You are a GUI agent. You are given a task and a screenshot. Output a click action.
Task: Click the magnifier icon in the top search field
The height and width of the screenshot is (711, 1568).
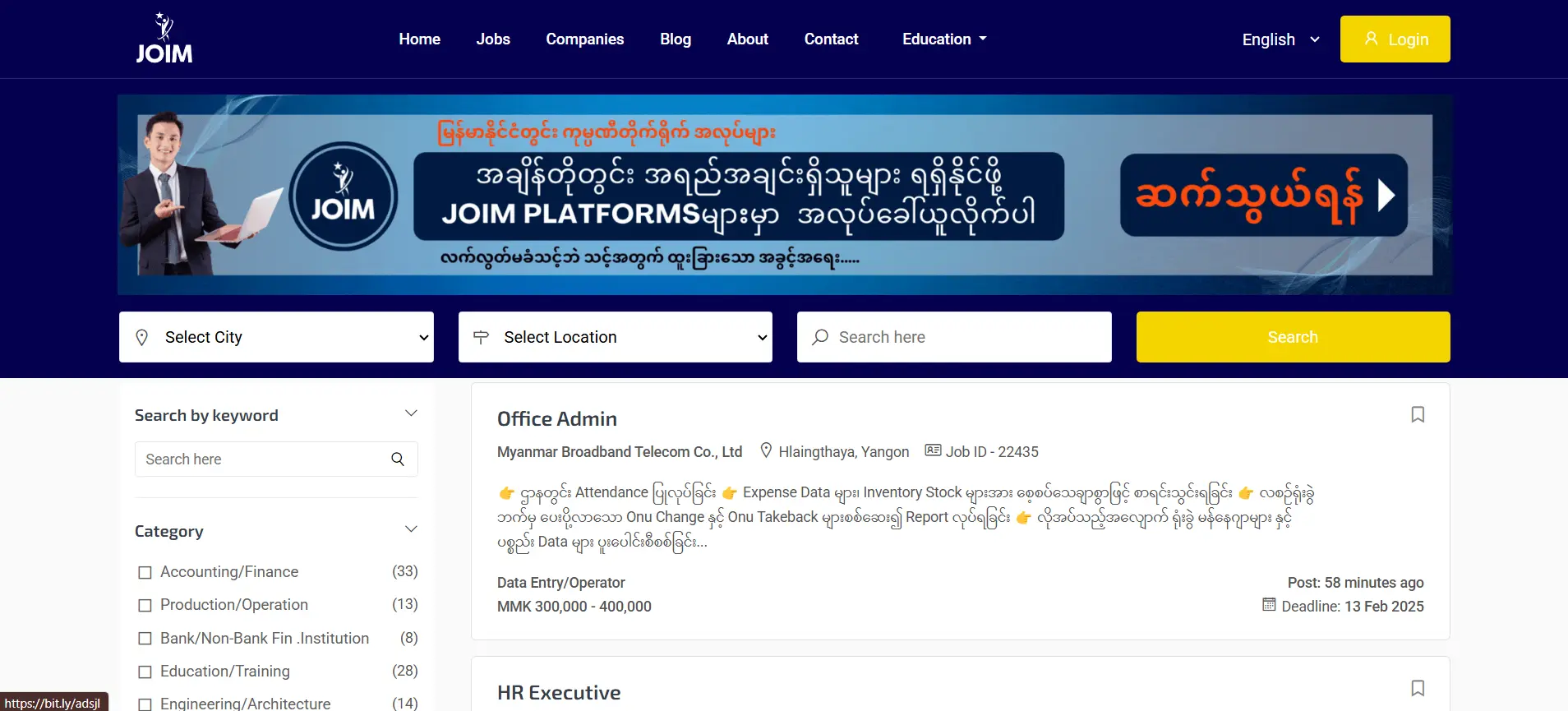[x=820, y=337]
